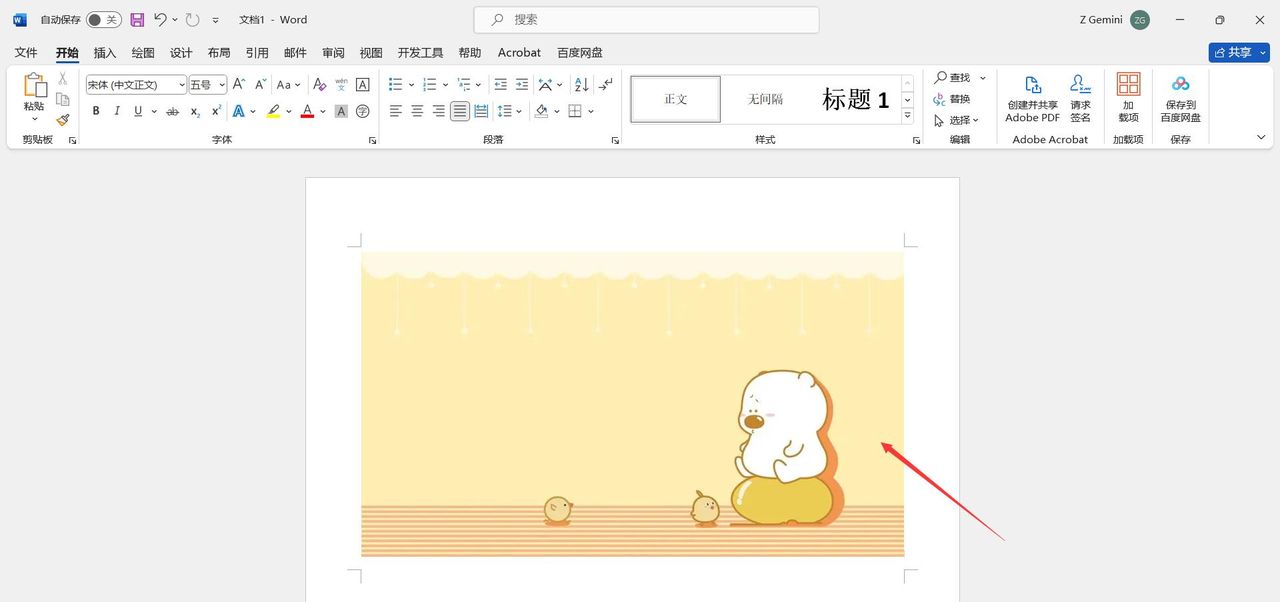Clear all formatting with eraser-A icon

(320, 85)
